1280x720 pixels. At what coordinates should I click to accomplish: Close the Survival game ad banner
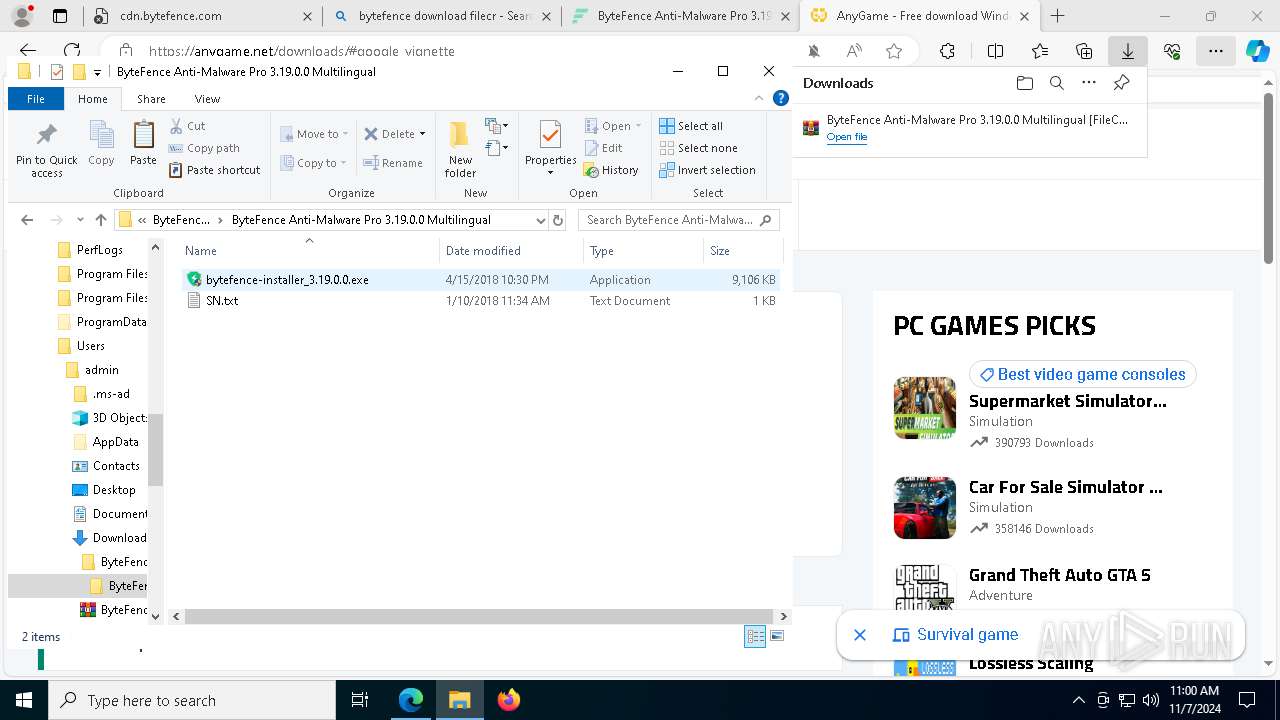(x=859, y=635)
